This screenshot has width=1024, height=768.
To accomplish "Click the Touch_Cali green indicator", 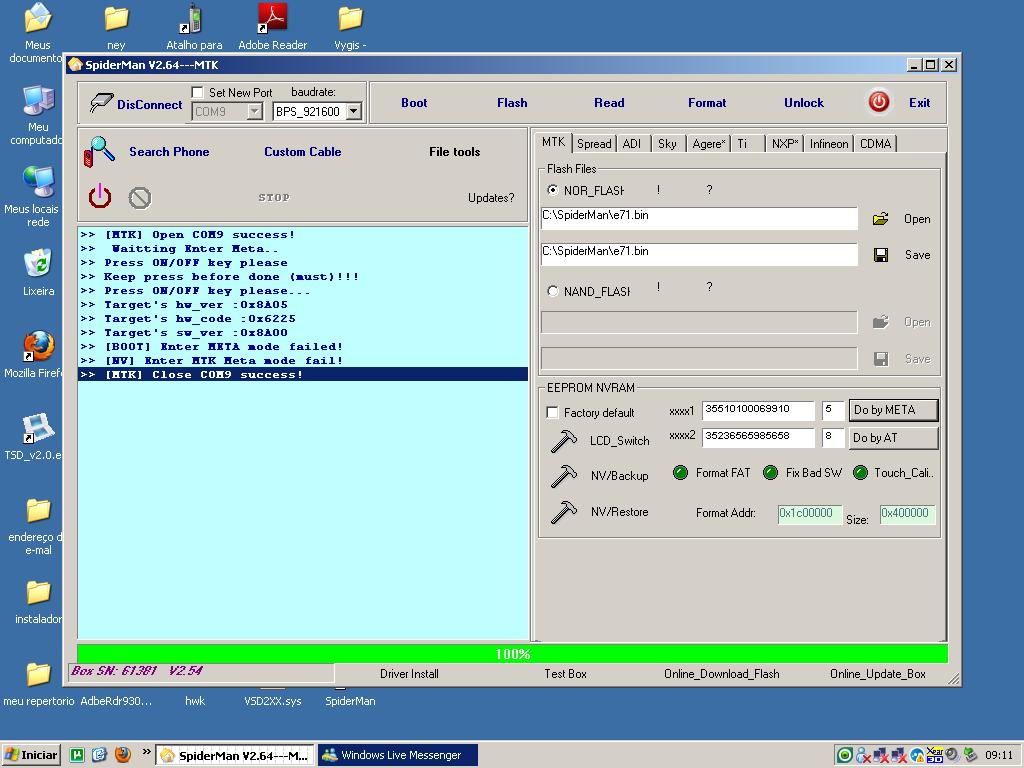I will click(861, 473).
